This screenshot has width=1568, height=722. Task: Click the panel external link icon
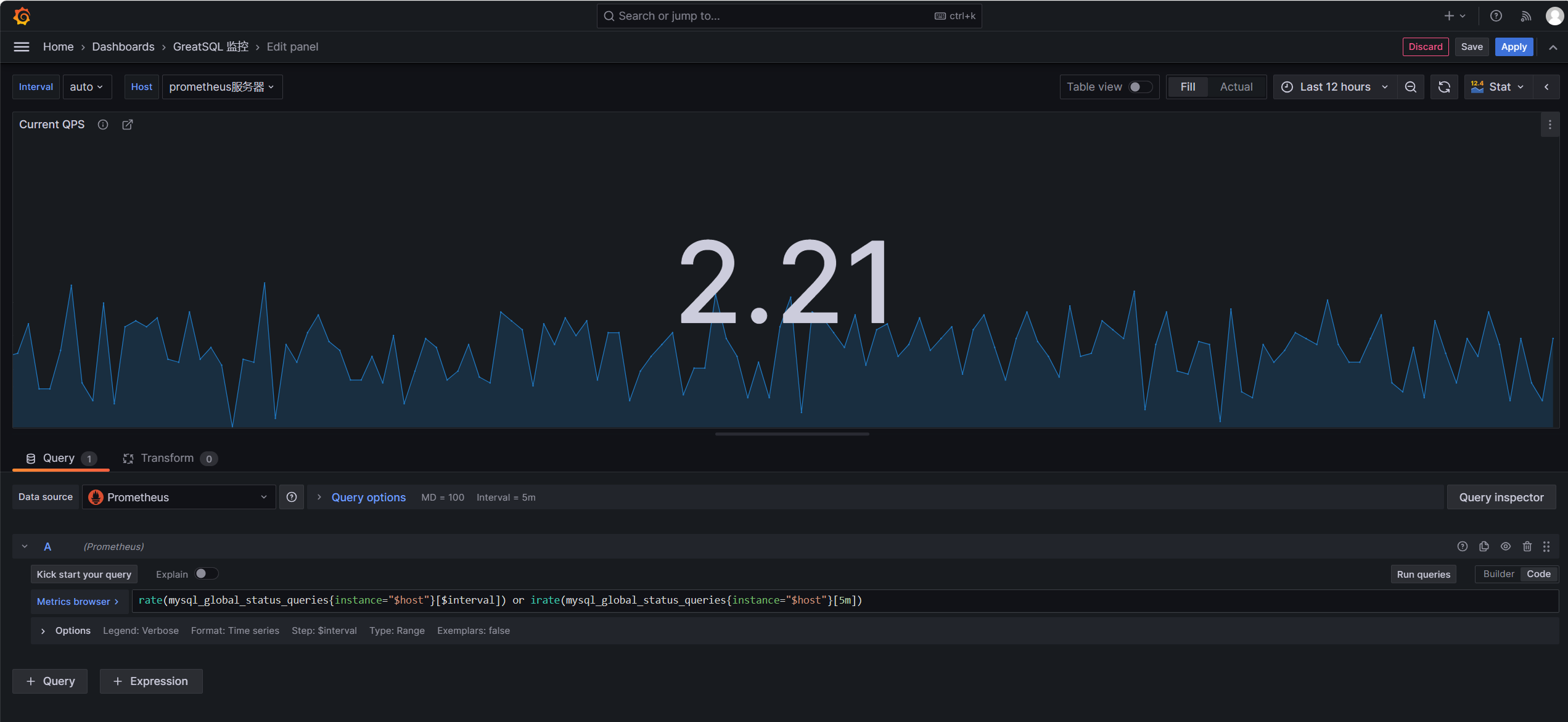pos(128,125)
